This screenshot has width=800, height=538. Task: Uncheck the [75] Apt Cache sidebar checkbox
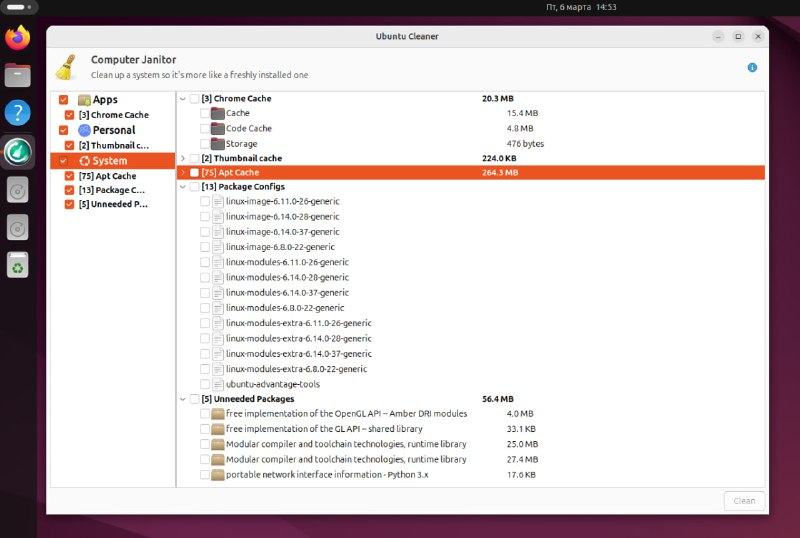tap(69, 176)
